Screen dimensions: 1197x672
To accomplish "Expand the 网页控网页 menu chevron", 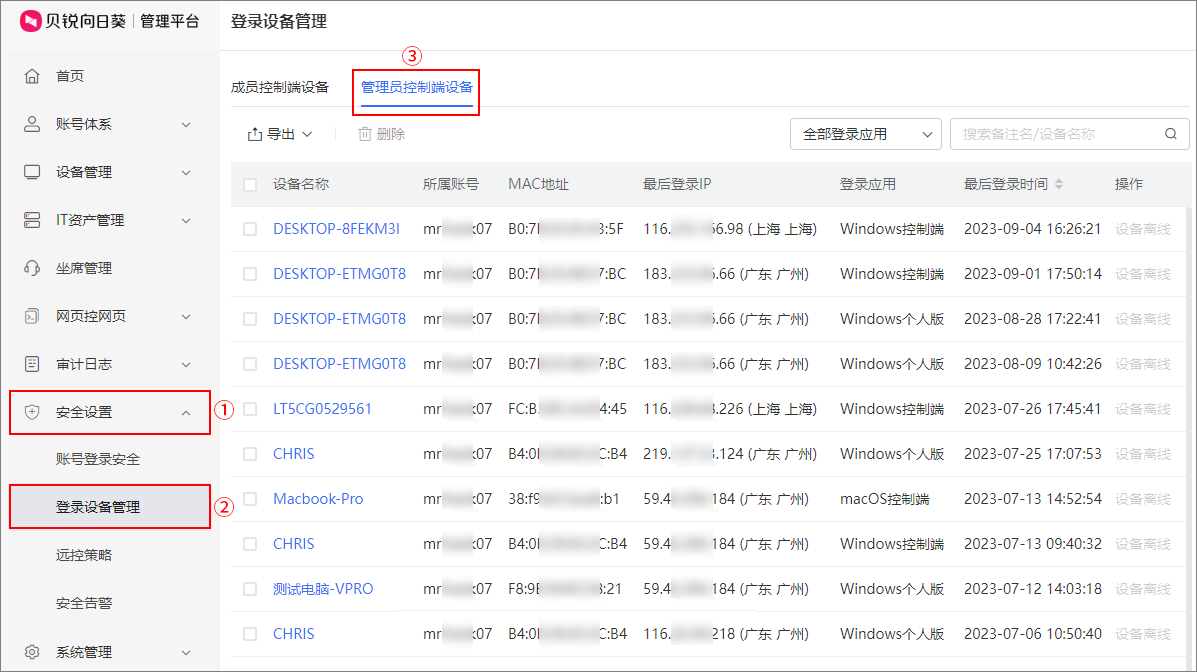I will click(x=186, y=317).
